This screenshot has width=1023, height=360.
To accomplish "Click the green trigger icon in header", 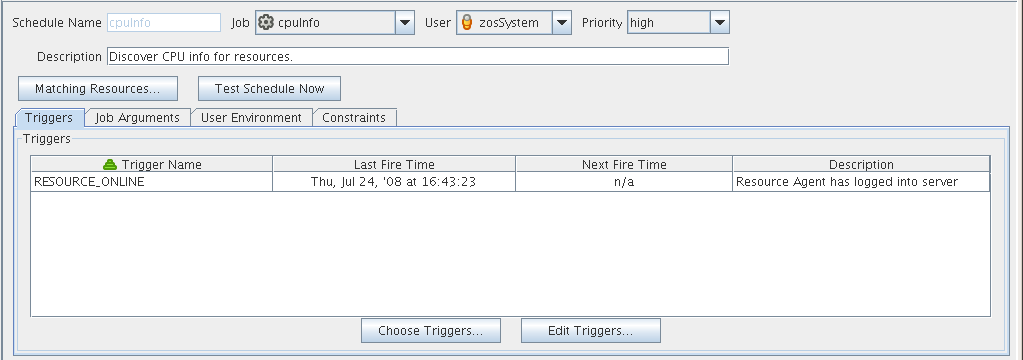I will point(110,164).
